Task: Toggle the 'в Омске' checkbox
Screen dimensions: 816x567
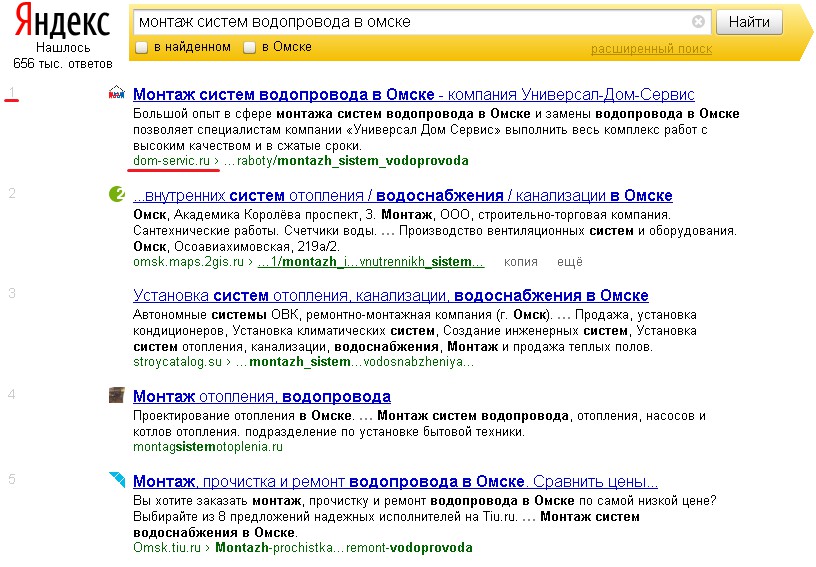Action: (250, 47)
